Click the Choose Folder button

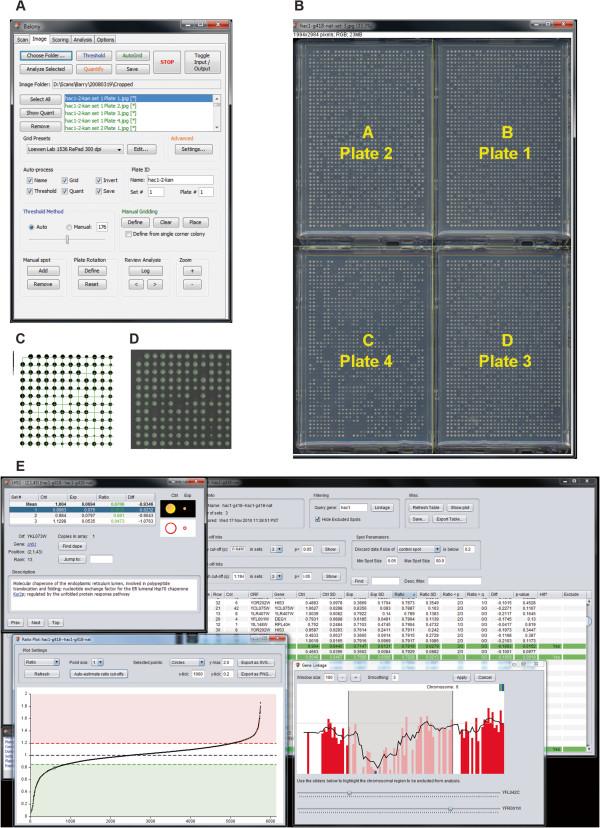tap(47, 57)
